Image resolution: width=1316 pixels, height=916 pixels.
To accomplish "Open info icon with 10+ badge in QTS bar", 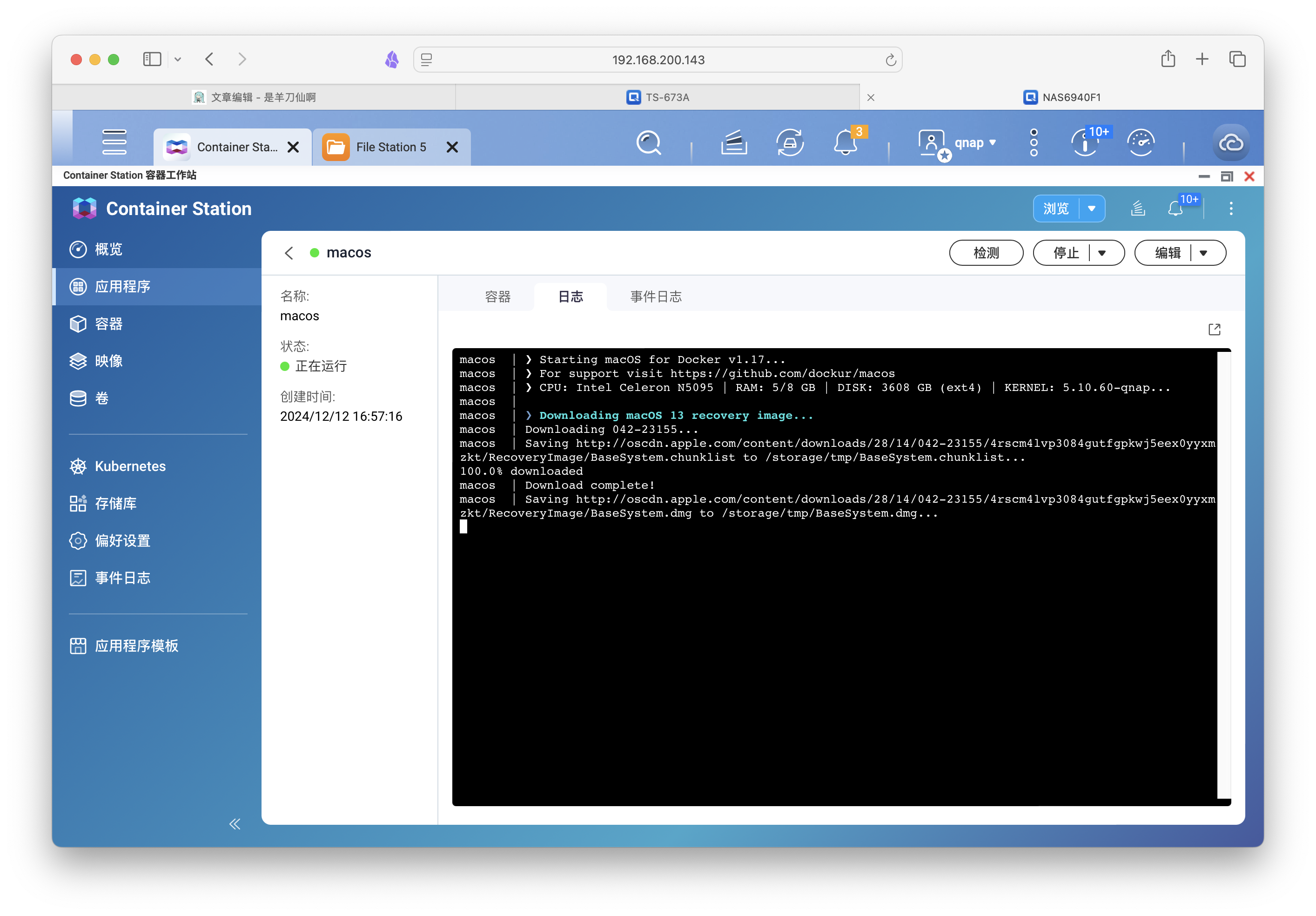I will [x=1086, y=142].
